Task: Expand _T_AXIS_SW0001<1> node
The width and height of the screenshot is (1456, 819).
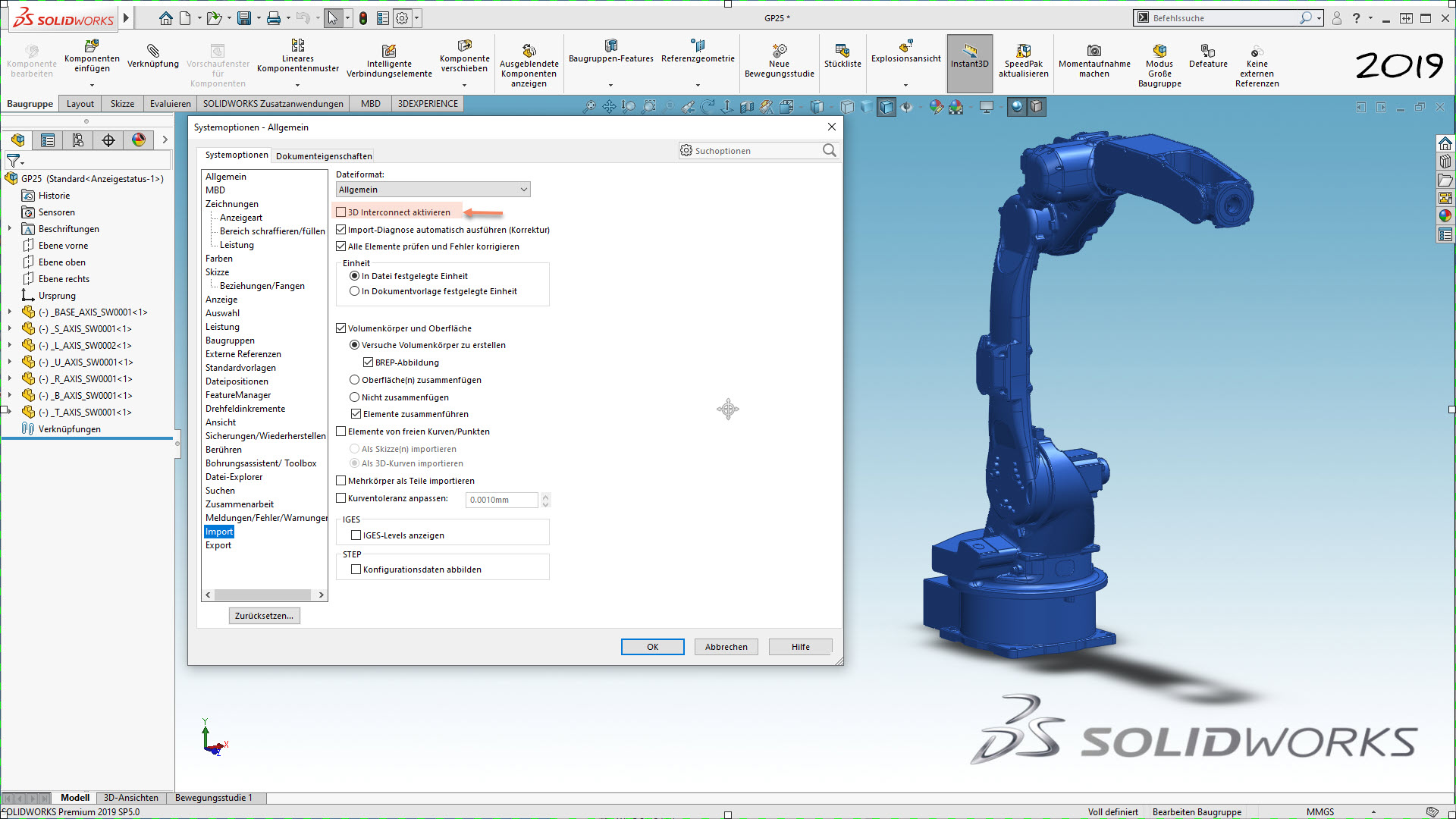Action: click(9, 412)
